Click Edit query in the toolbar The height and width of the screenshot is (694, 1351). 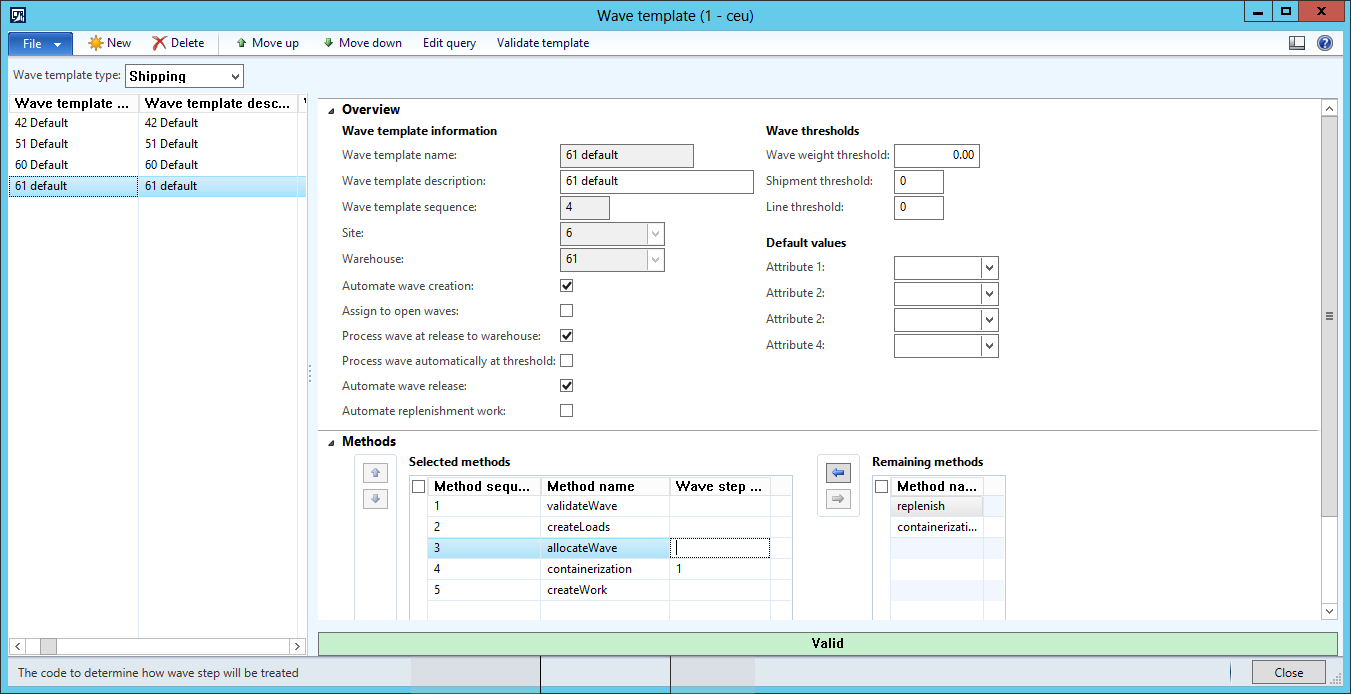click(449, 43)
